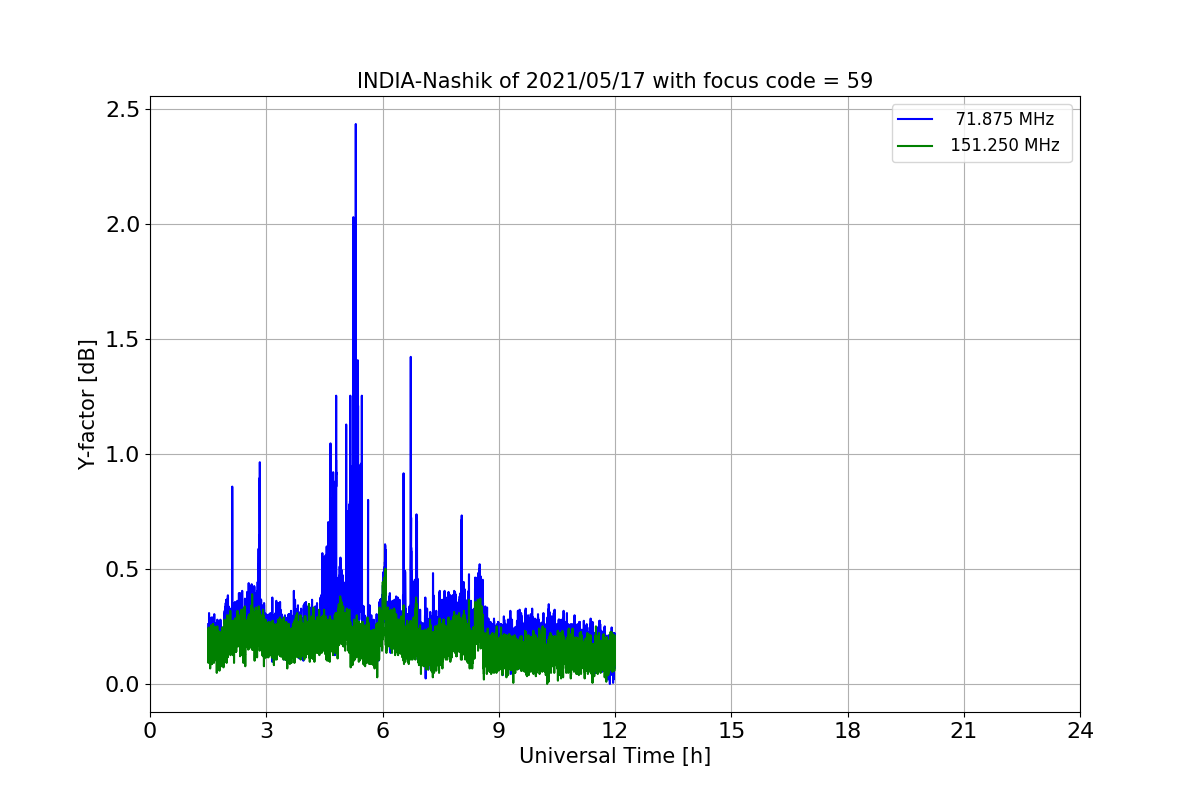
Task: Click the 0.5 tick on the y-axis
Action: (x=123, y=569)
